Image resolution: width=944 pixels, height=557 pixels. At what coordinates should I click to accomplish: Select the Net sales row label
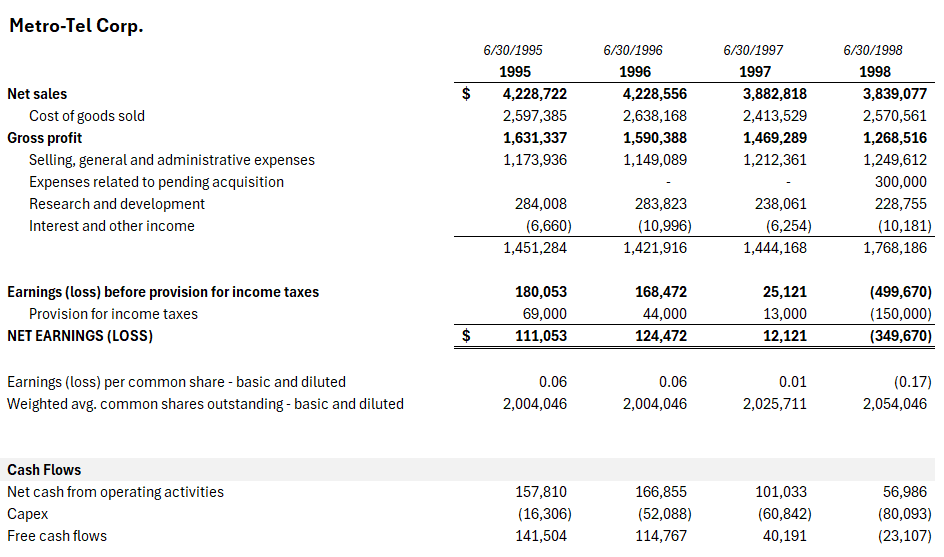(x=37, y=94)
